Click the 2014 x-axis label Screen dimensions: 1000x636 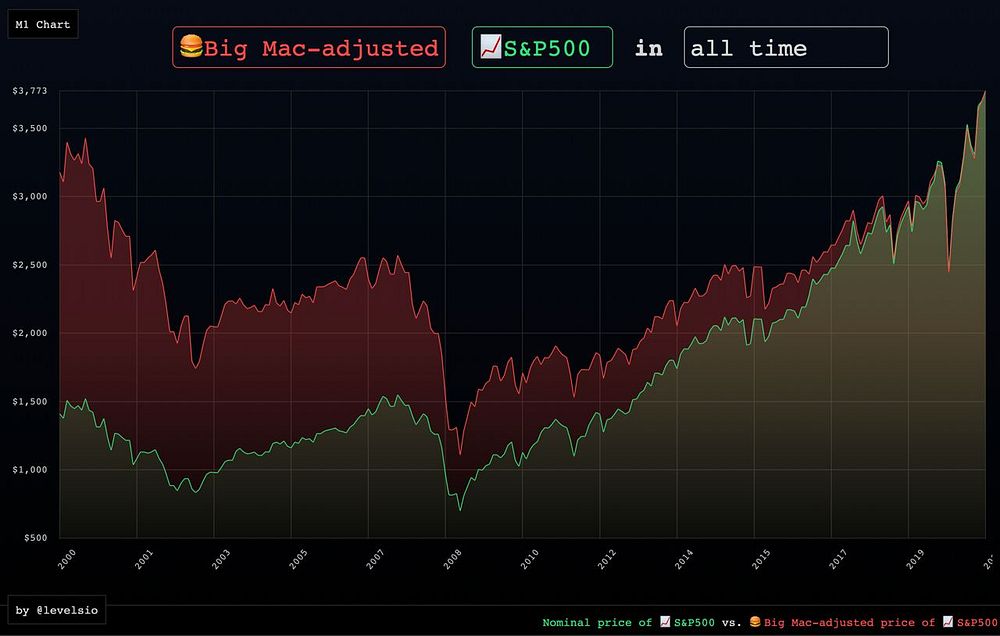pyautogui.click(x=684, y=559)
